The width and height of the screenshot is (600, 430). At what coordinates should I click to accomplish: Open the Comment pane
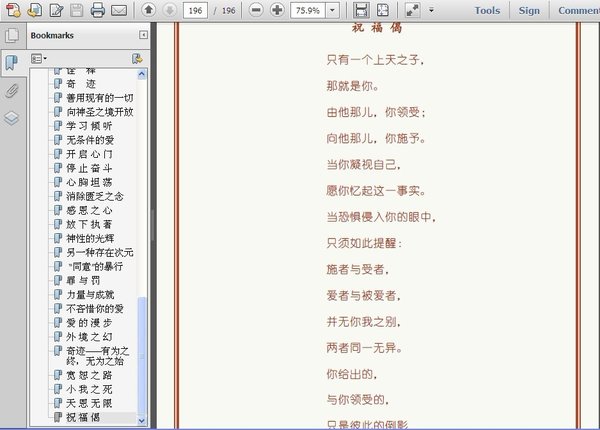tap(578, 10)
